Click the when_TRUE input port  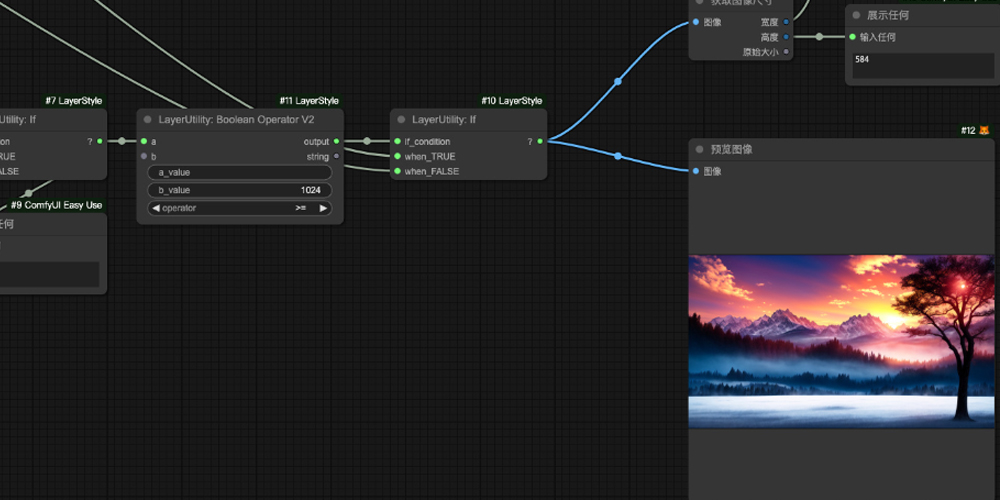coord(397,156)
